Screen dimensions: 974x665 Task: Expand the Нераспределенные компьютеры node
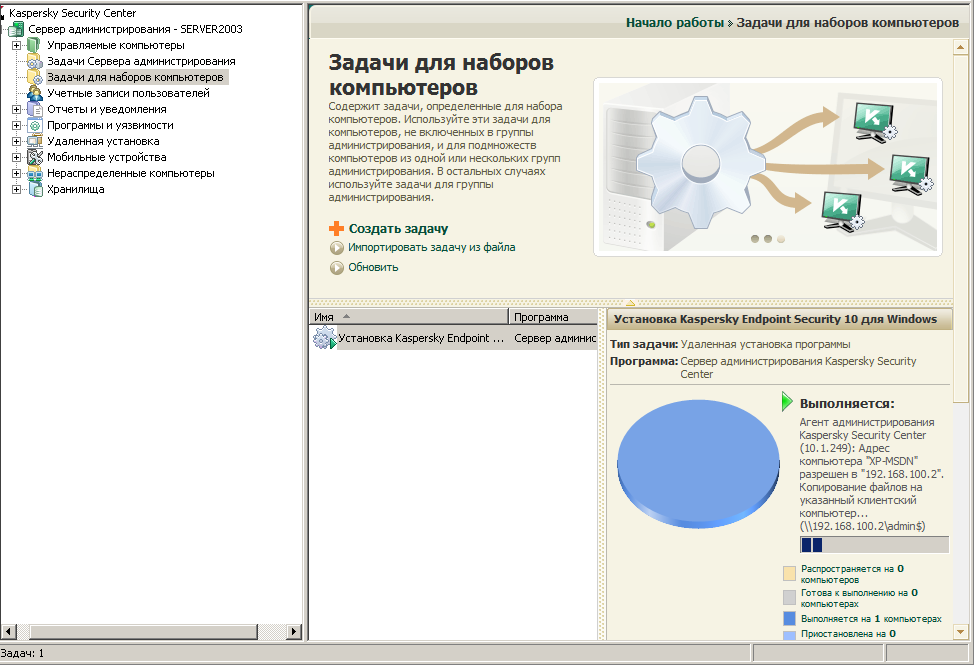pos(16,174)
